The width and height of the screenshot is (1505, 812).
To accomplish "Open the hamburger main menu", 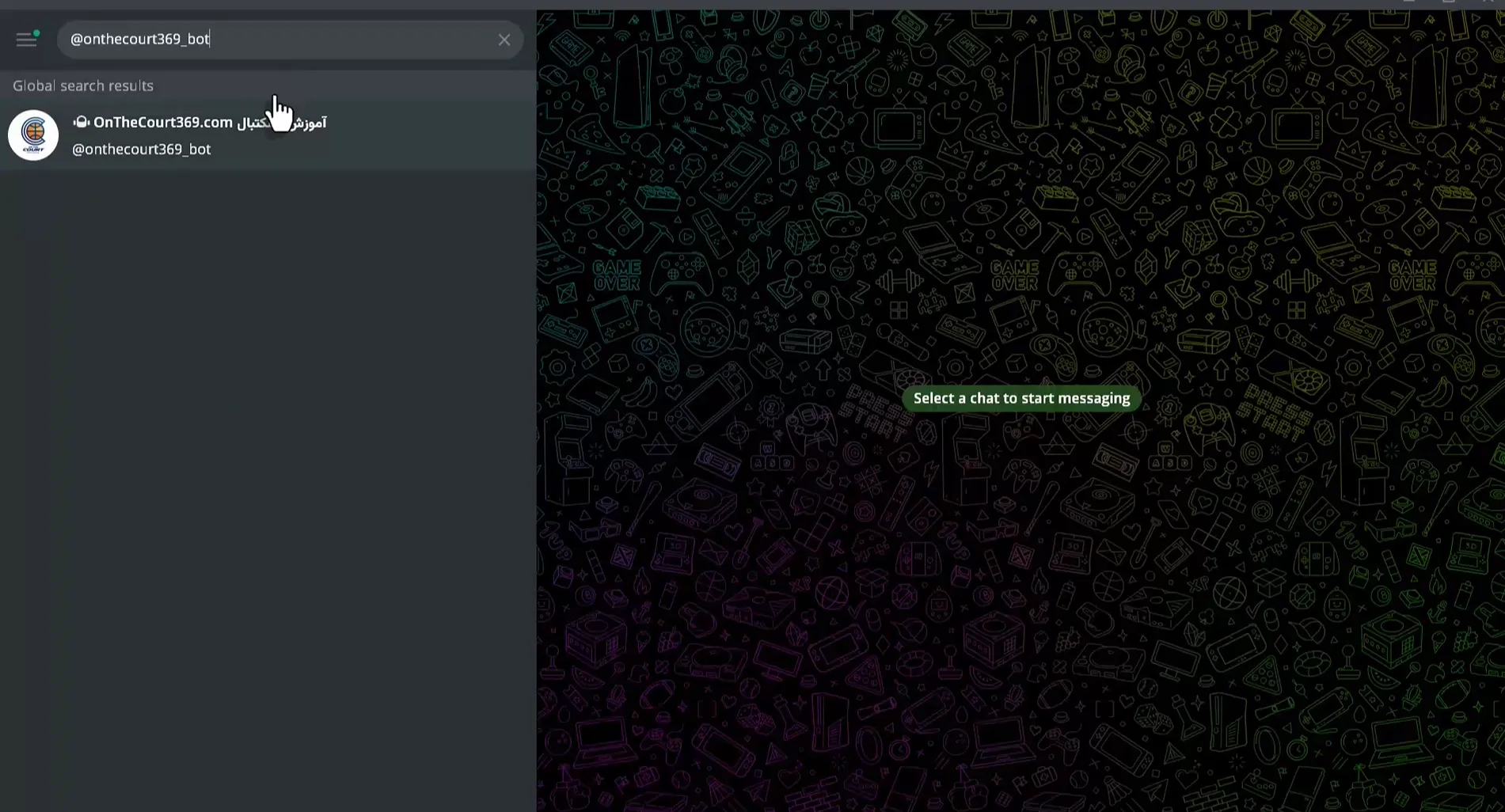I will [x=26, y=40].
